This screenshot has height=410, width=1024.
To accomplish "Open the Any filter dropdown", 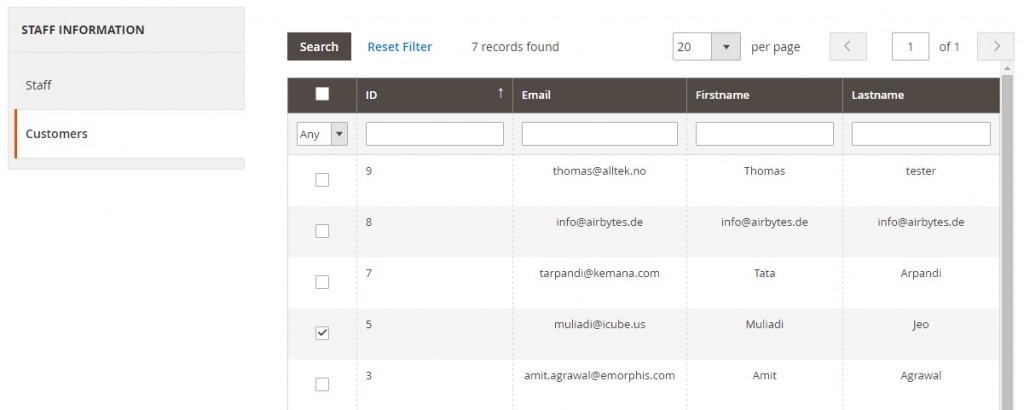I will (x=322, y=134).
